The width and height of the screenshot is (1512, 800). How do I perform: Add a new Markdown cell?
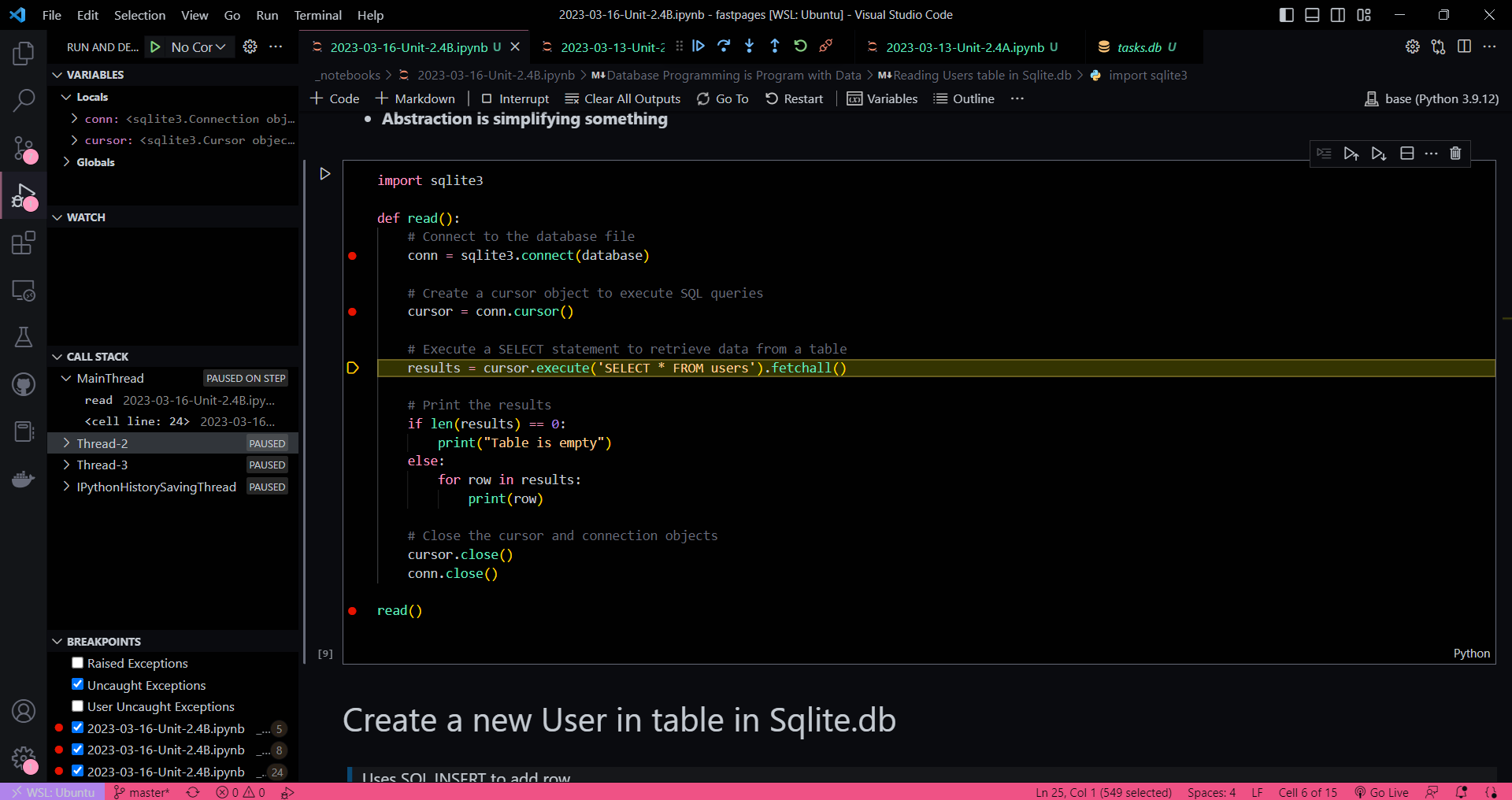click(x=415, y=98)
